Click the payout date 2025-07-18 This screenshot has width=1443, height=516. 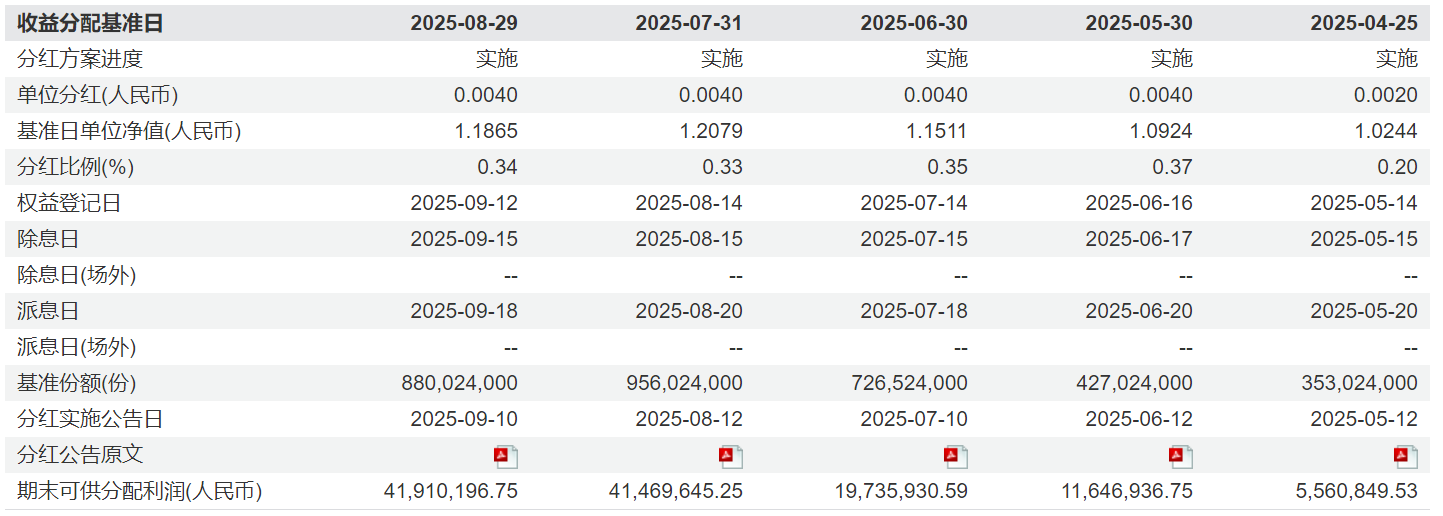point(914,311)
